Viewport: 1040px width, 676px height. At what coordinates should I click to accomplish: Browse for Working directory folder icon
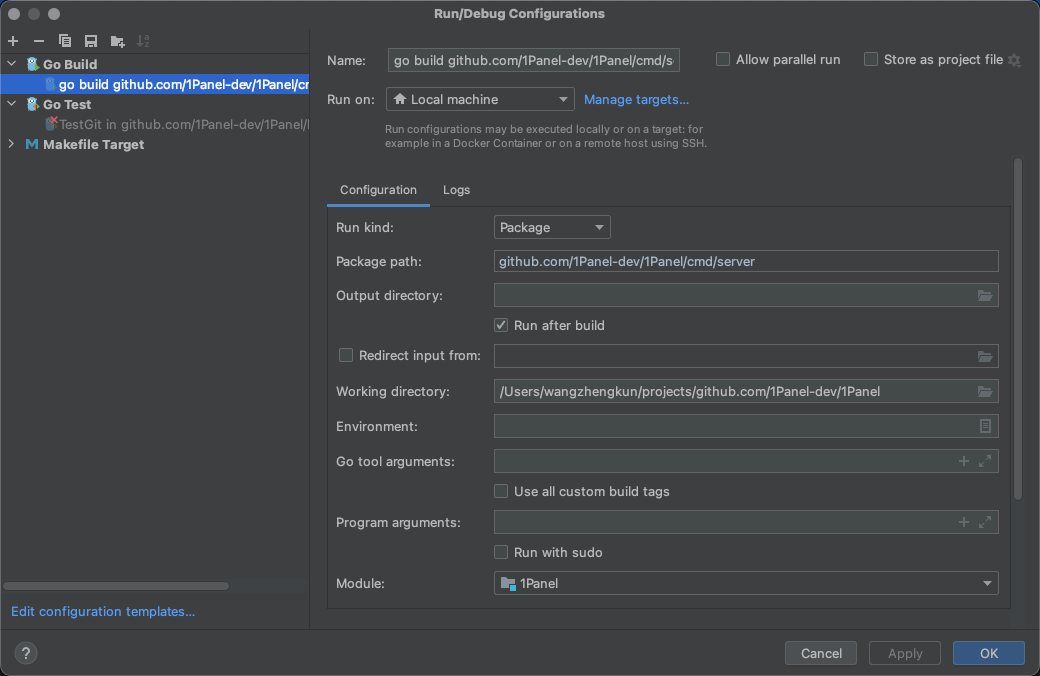pos(985,391)
